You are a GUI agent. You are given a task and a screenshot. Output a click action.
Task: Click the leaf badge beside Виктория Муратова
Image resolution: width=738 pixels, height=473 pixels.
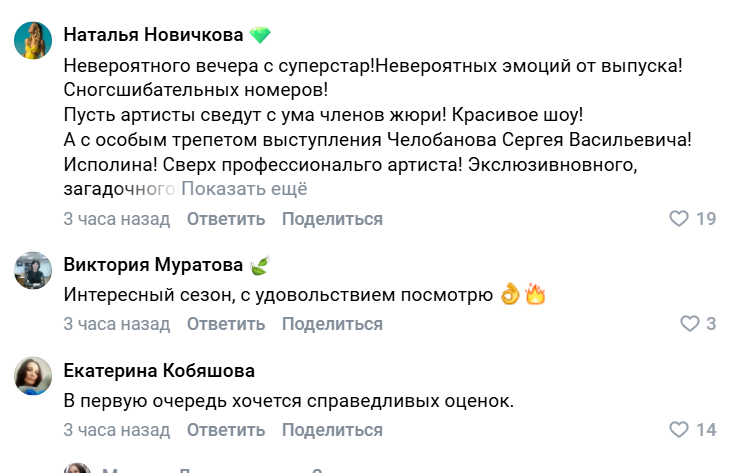[259, 265]
